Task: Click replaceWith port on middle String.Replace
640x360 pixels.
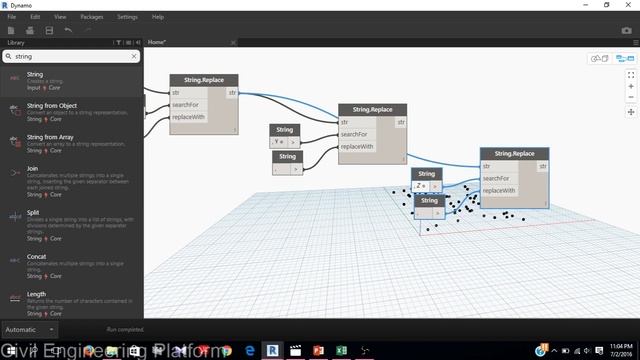Action: click(x=357, y=147)
